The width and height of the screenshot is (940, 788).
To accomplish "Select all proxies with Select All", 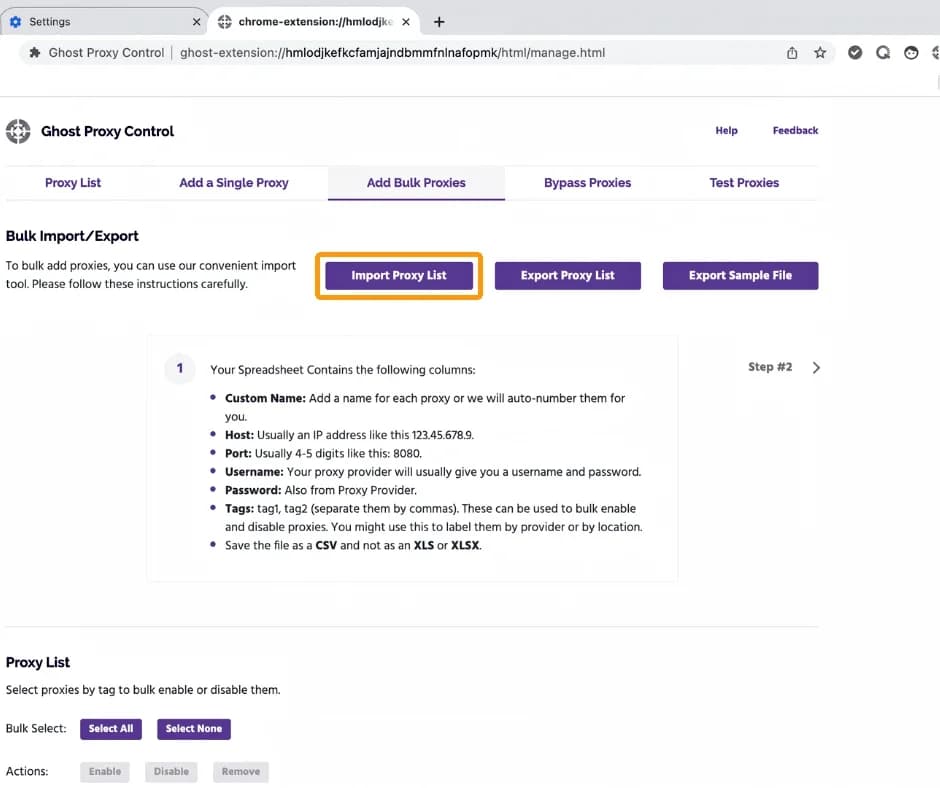I will (x=110, y=729).
